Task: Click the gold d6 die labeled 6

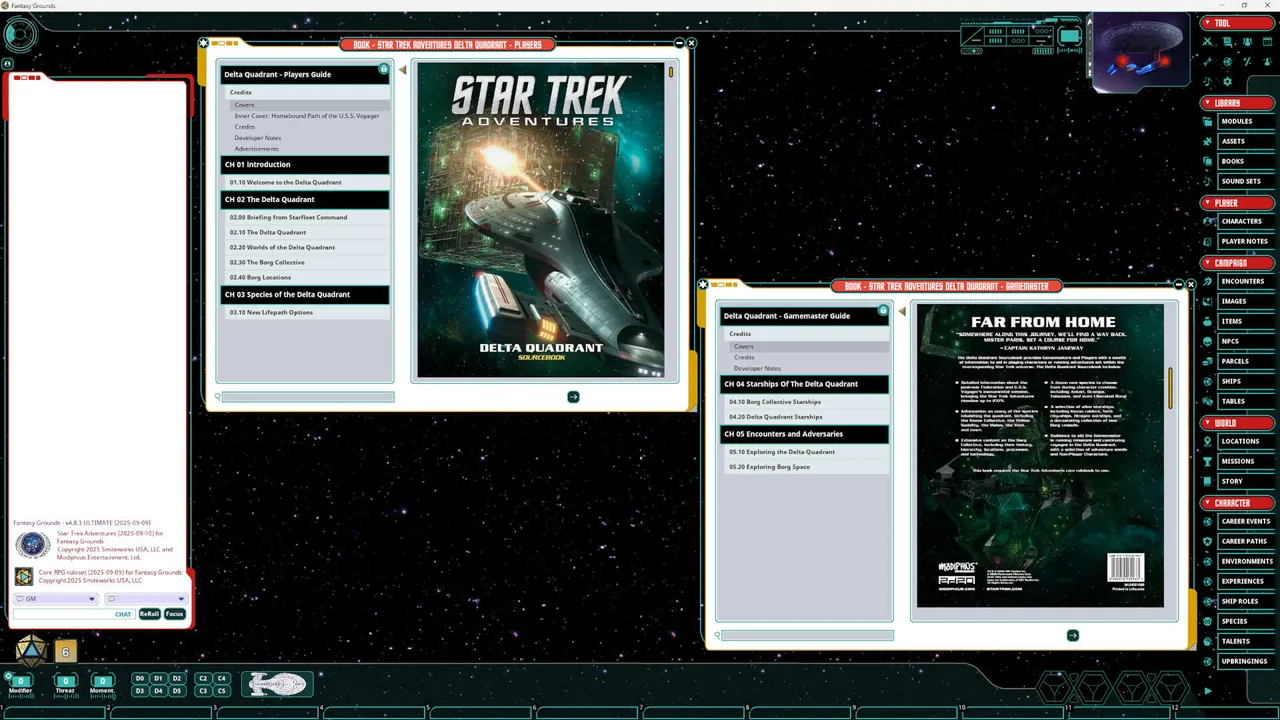Action: 65,652
